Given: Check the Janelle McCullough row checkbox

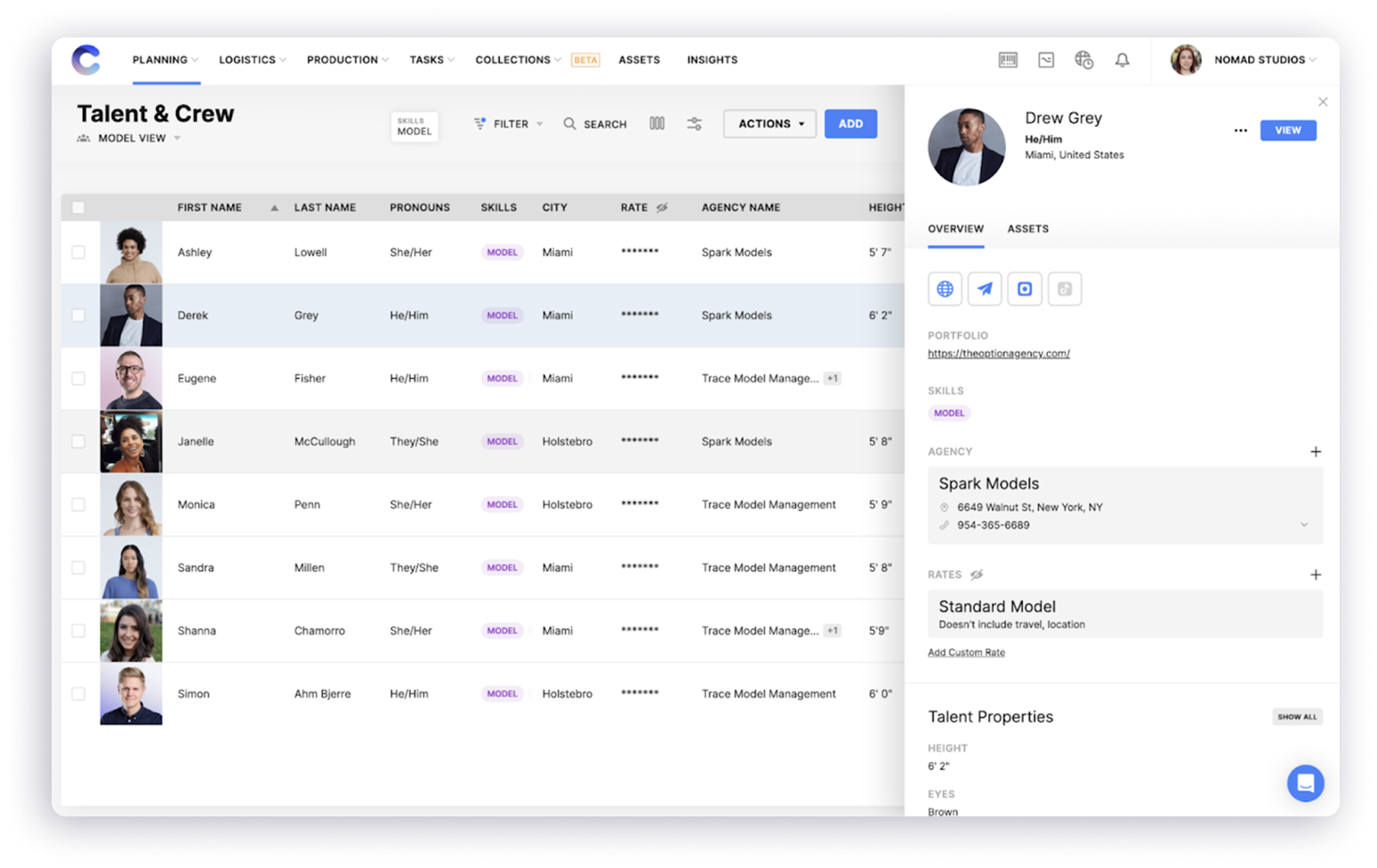Looking at the screenshot, I should click(78, 442).
